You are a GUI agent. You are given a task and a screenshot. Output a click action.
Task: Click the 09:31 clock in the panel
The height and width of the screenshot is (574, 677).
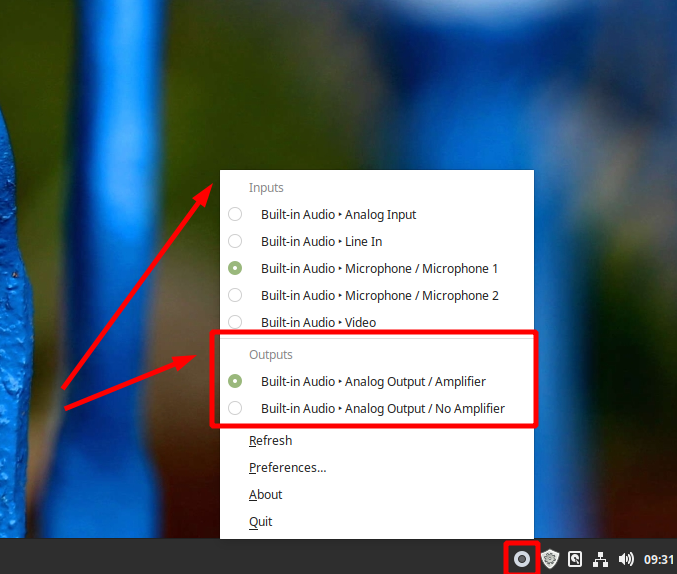click(x=659, y=560)
